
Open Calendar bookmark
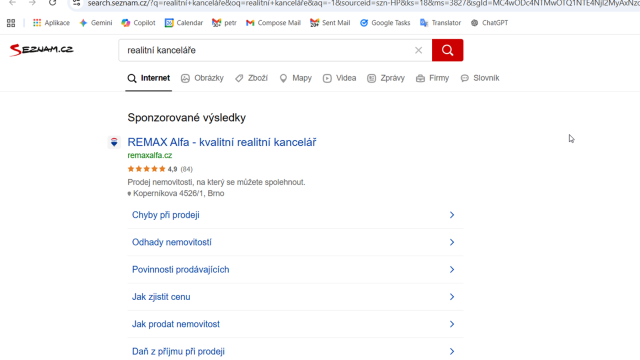[184, 23]
